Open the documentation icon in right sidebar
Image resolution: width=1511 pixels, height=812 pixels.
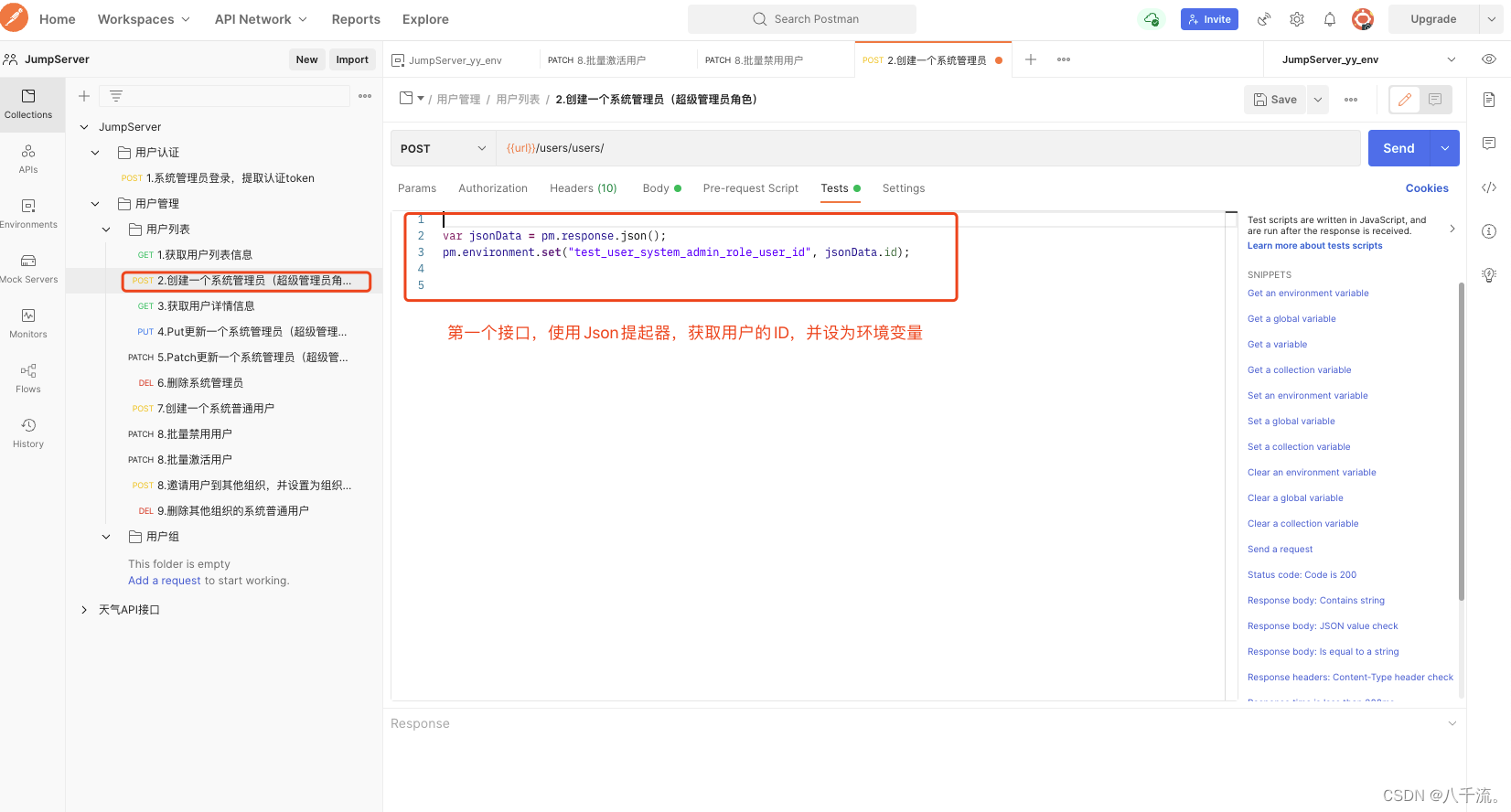[1489, 100]
